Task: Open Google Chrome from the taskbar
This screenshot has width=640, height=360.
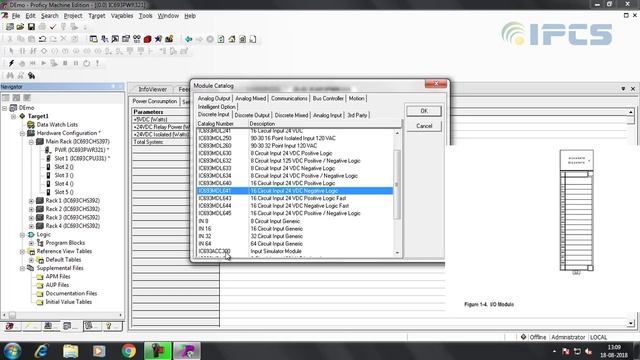Action: 129,351
